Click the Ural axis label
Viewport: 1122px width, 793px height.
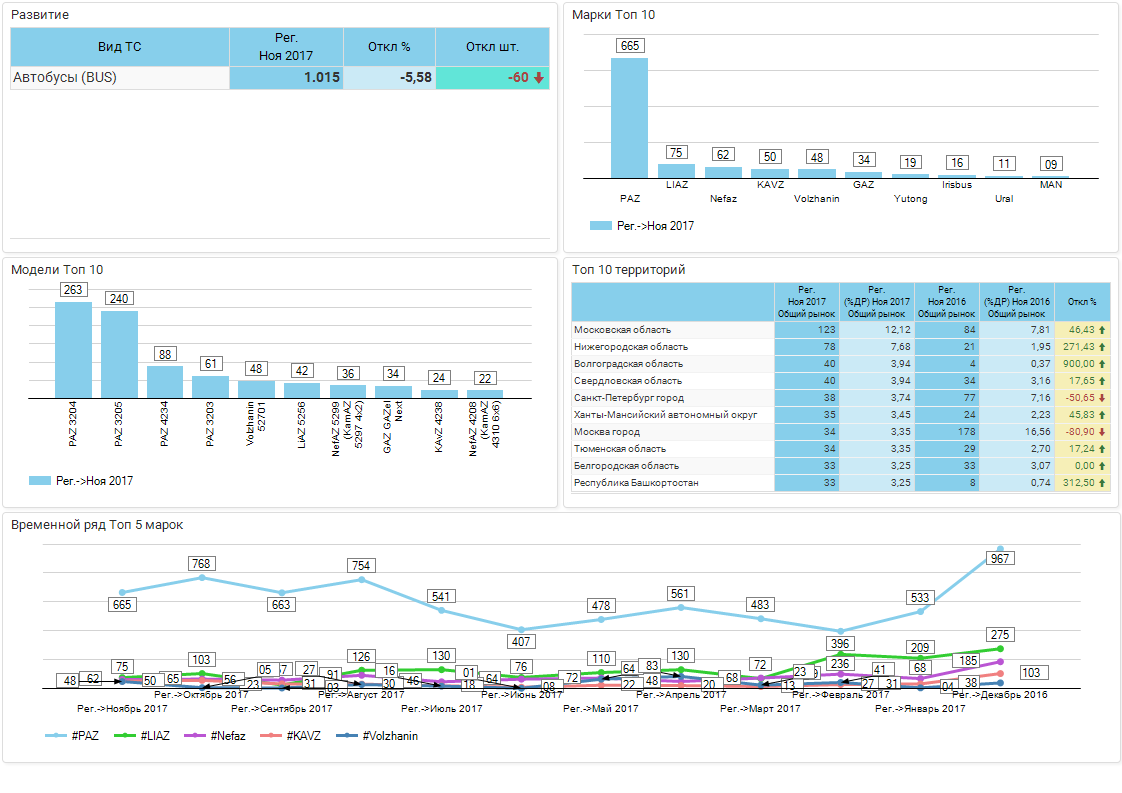pos(1004,199)
